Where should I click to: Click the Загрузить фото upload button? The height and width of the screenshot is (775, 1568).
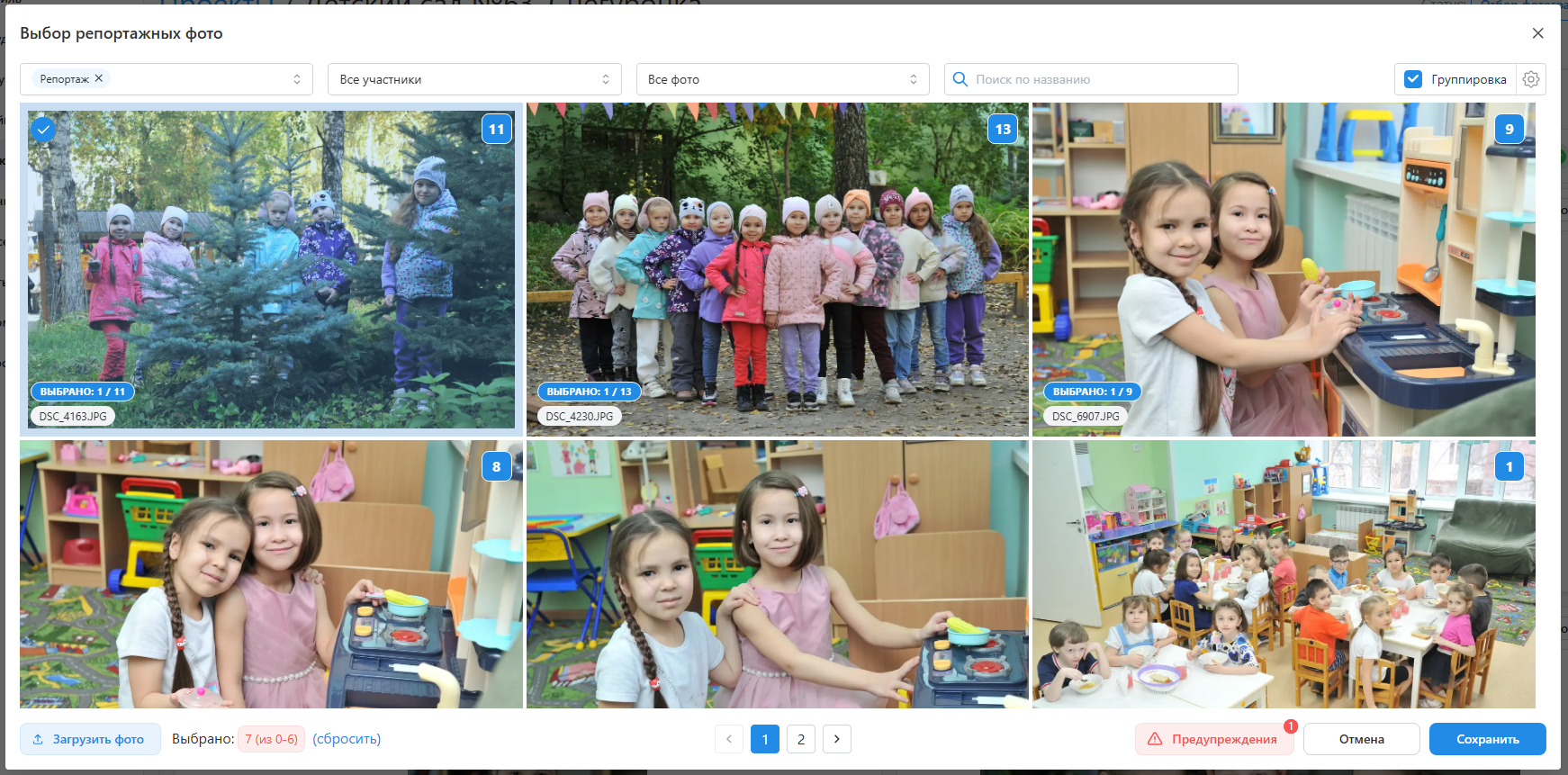90,739
